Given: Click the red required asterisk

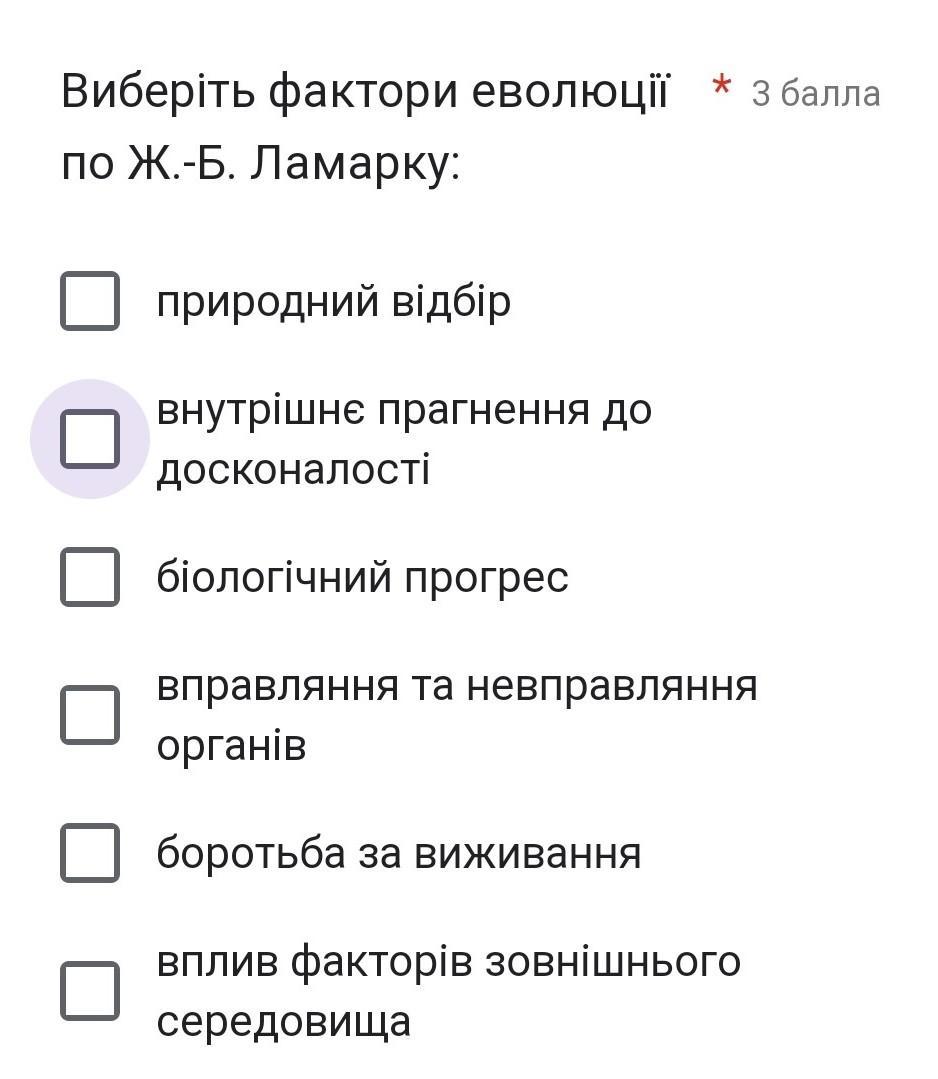Looking at the screenshot, I should (x=721, y=87).
